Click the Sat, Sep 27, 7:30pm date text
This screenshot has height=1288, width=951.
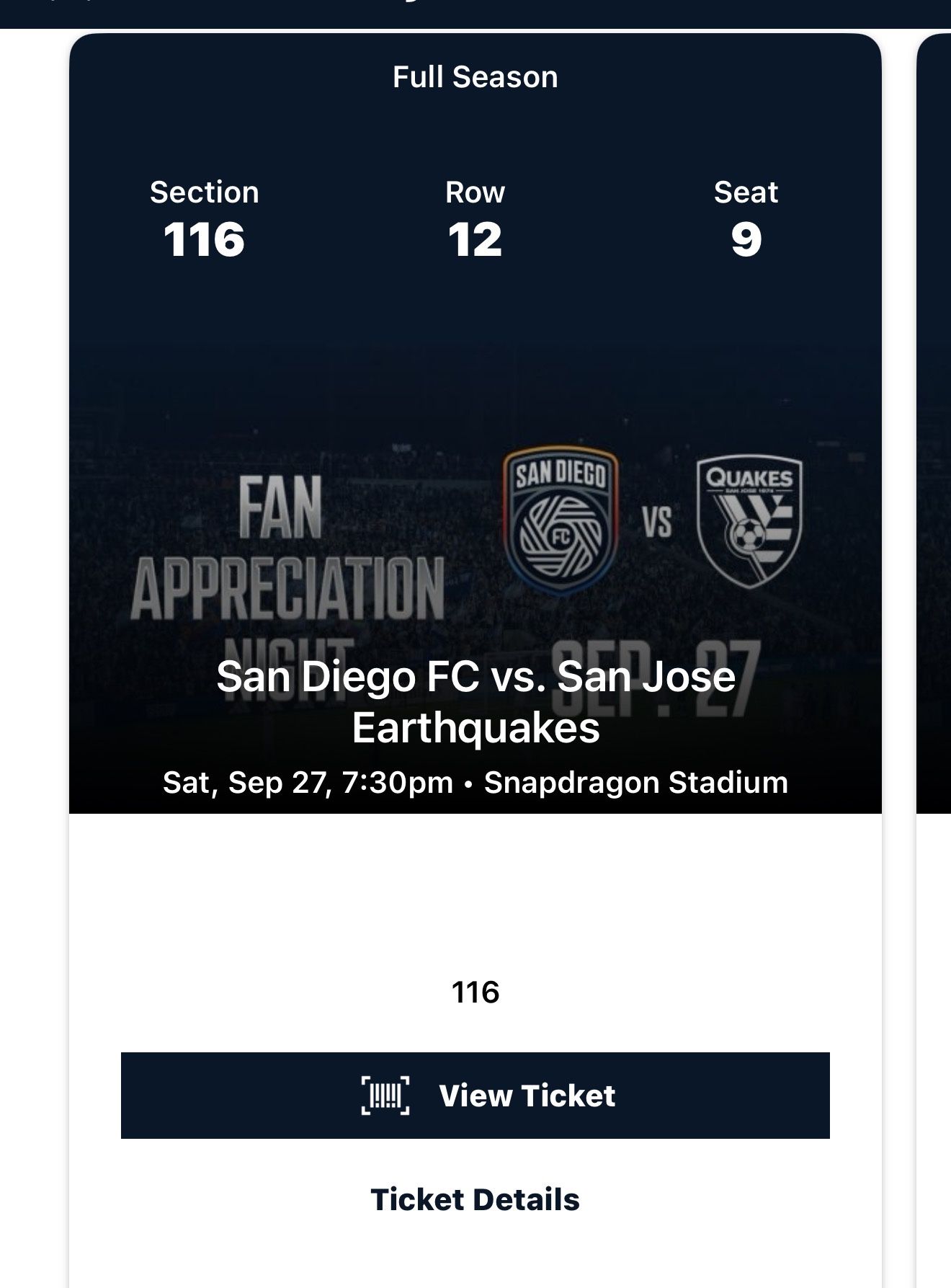pos(308,783)
